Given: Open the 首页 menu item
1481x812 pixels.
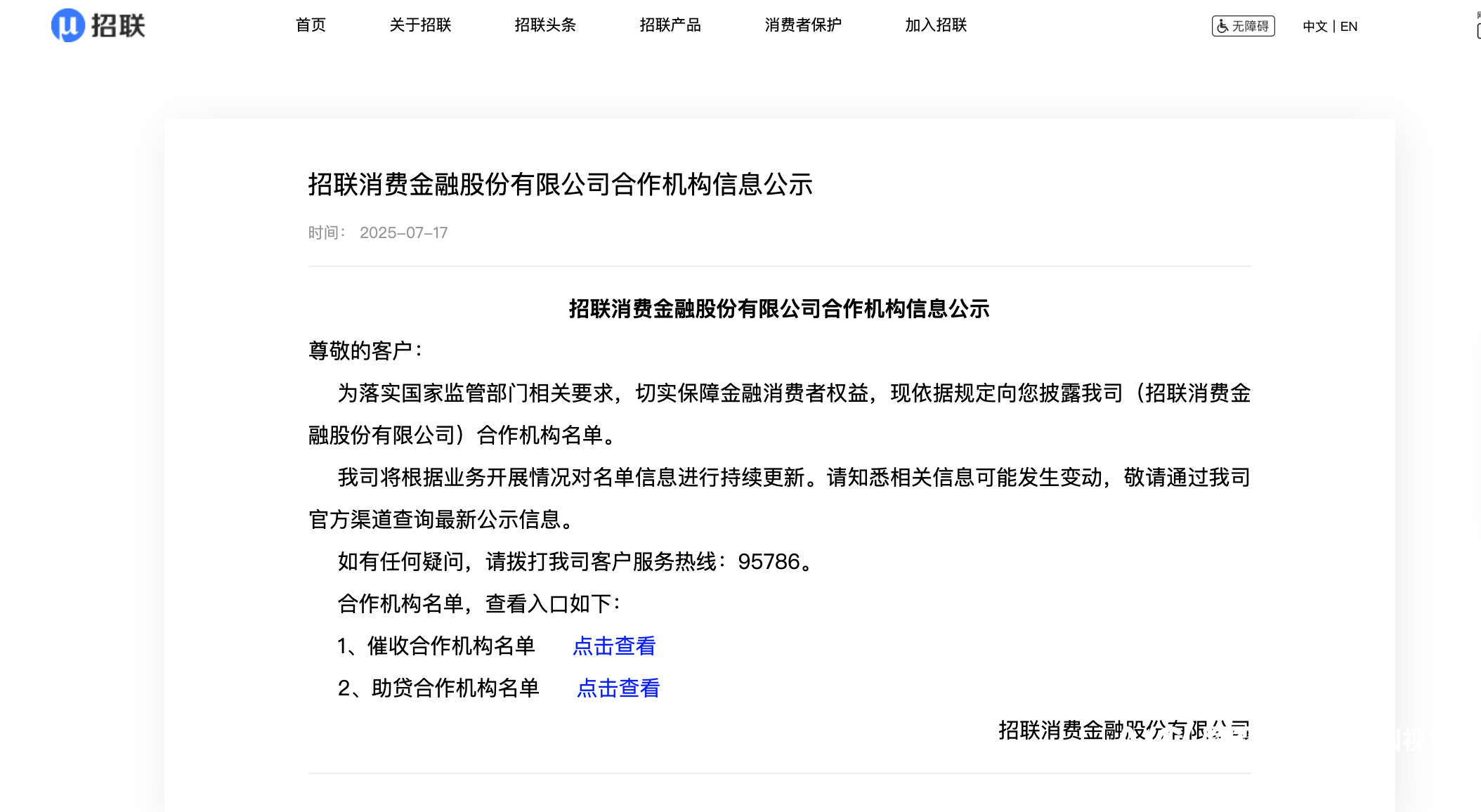Looking at the screenshot, I should (311, 25).
